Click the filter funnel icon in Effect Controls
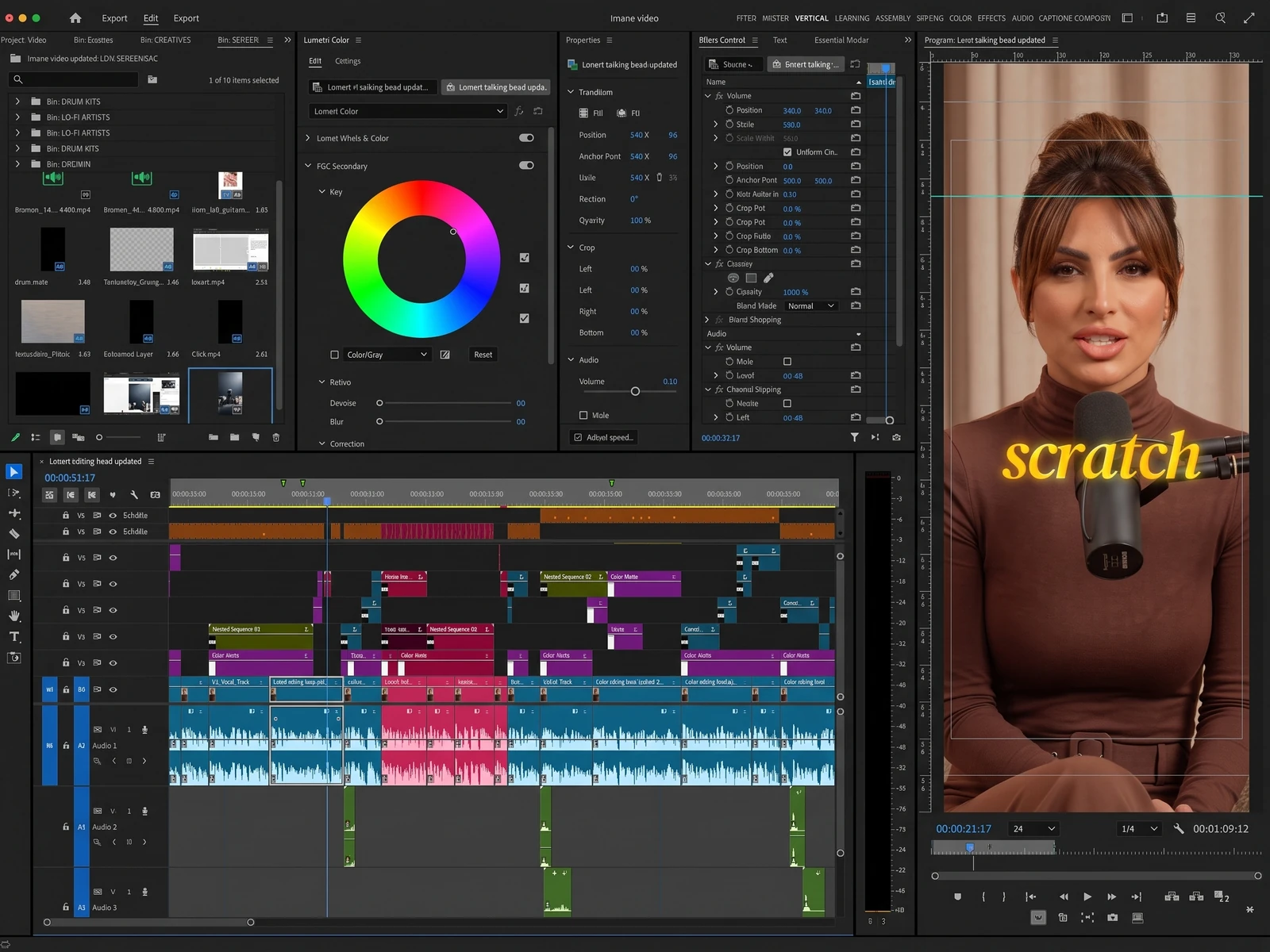The width and height of the screenshot is (1270, 952). pyautogui.click(x=854, y=437)
